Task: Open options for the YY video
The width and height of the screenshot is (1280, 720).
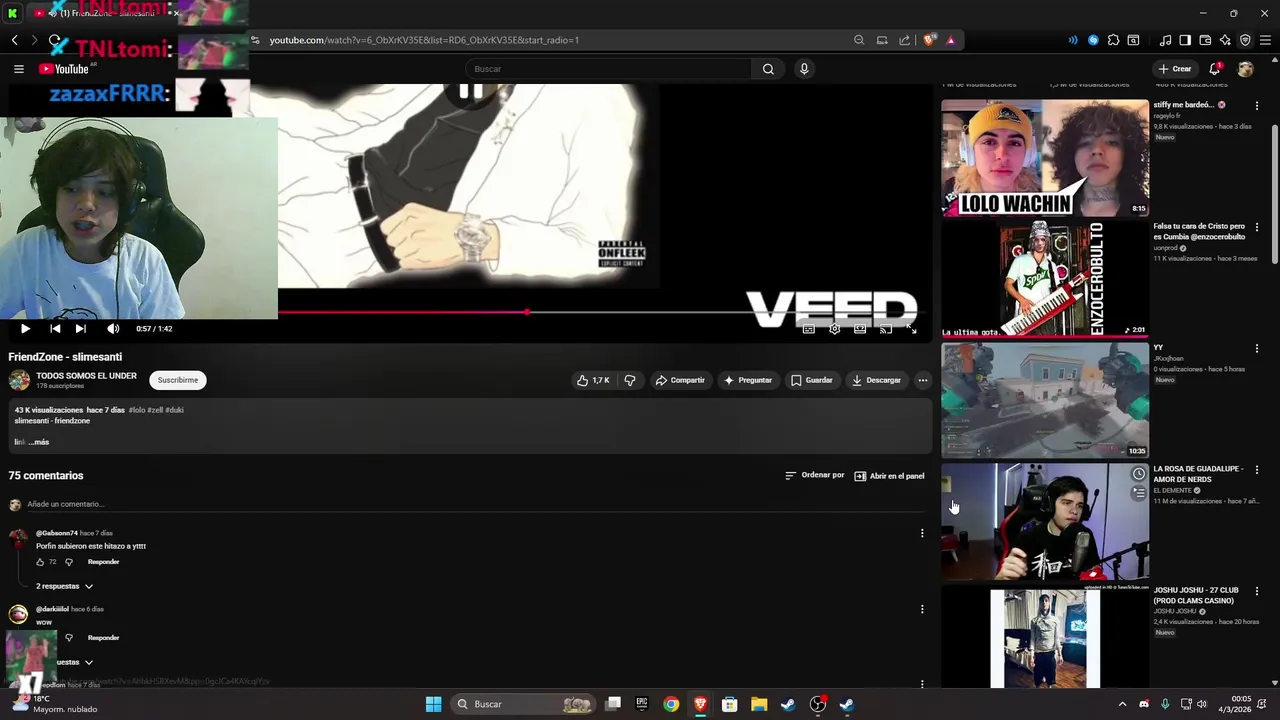Action: click(x=1257, y=349)
